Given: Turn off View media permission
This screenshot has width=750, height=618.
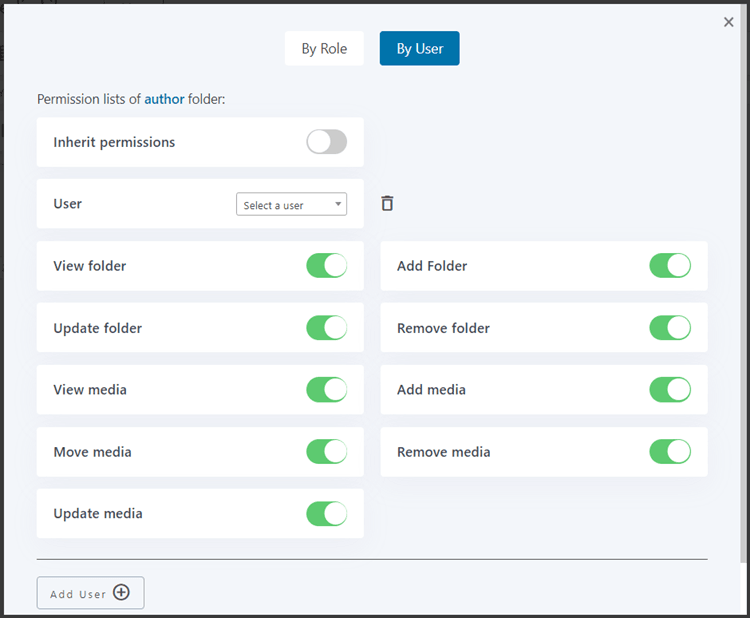Looking at the screenshot, I should tap(326, 390).
